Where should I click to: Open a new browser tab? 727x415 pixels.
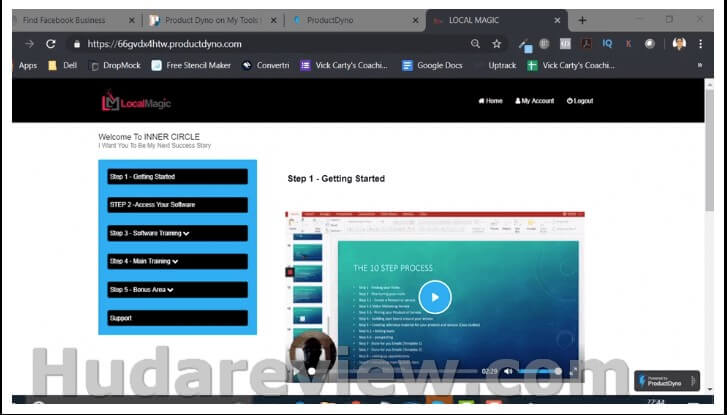pyautogui.click(x=582, y=20)
